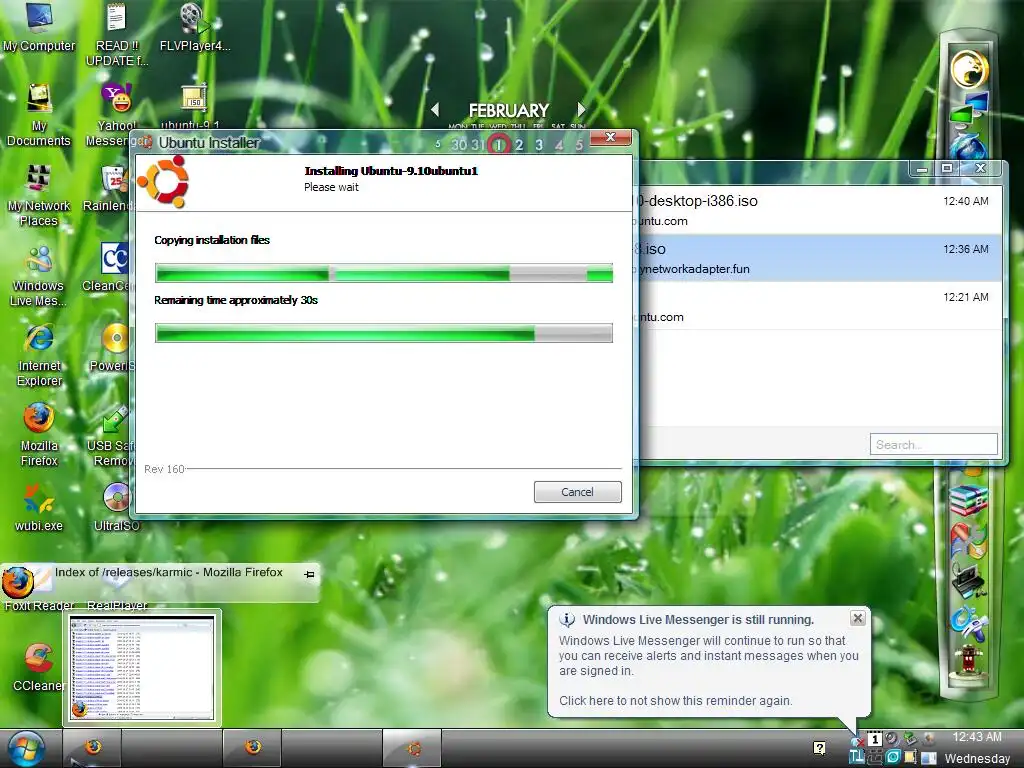Select the 12:21 AM download entry
The height and width of the screenshot is (768, 1024).
coord(819,306)
